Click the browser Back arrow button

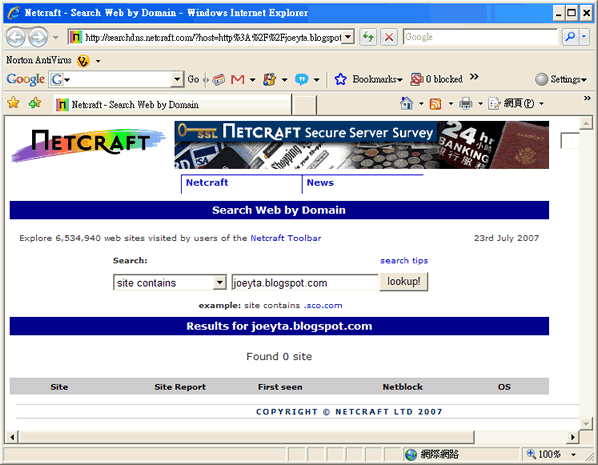click(x=16, y=37)
